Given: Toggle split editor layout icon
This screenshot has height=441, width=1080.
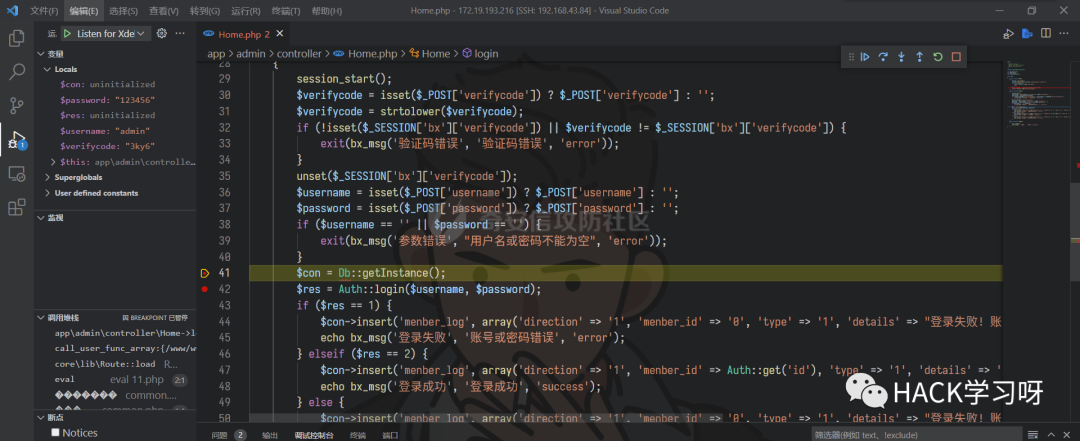Looking at the screenshot, I should click(1048, 34).
